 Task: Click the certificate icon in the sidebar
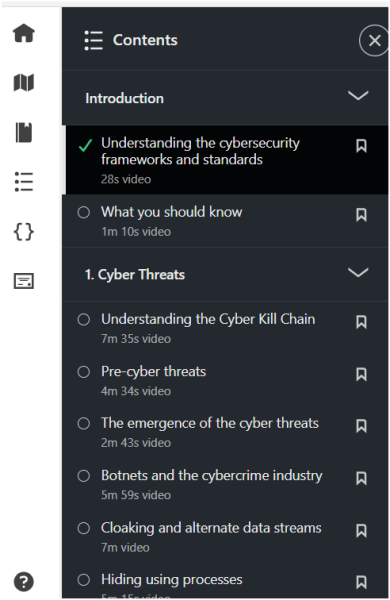click(24, 281)
